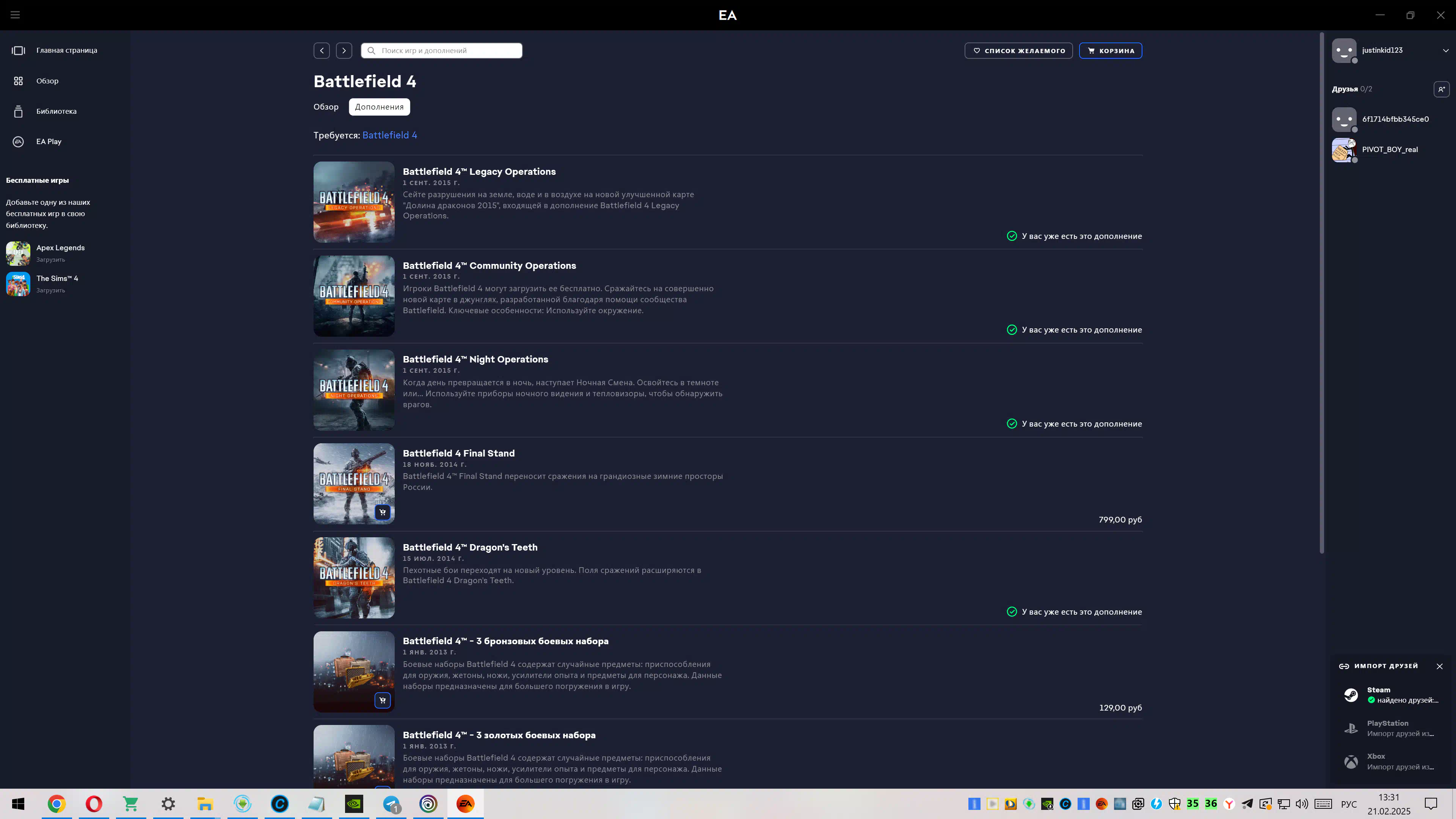
Task: Select friend 6f1714bfbb345ce0
Action: [1390, 119]
